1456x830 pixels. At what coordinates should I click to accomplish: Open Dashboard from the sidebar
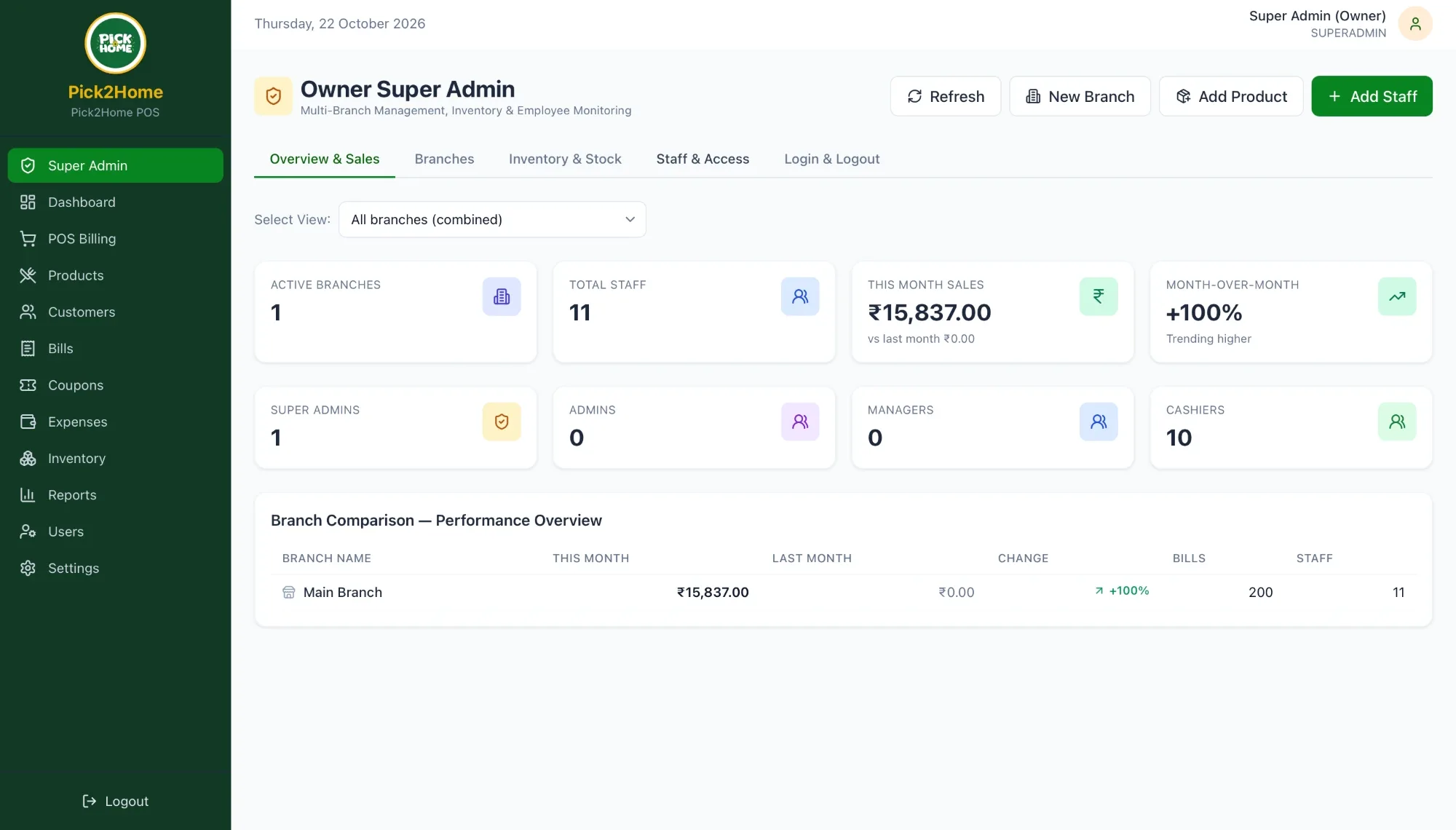point(115,202)
